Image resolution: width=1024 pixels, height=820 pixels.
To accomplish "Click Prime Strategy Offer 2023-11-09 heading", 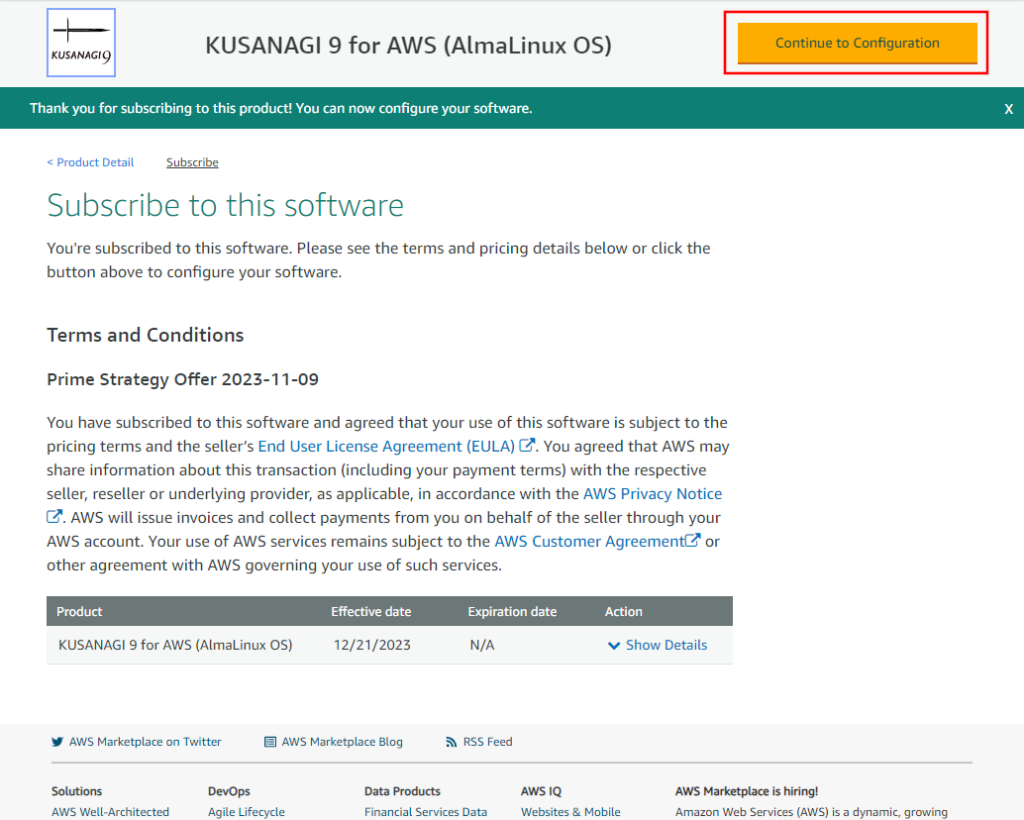I will pyautogui.click(x=183, y=379).
